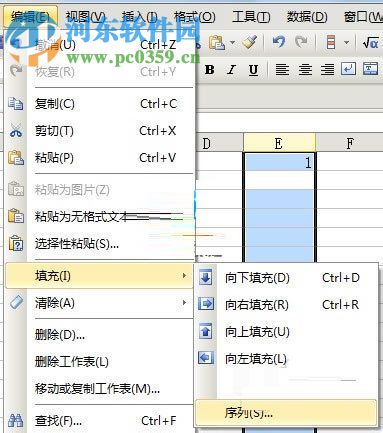
Task: Choose 粘贴为无格式文本 menu entry
Action: pyautogui.click(x=100, y=217)
